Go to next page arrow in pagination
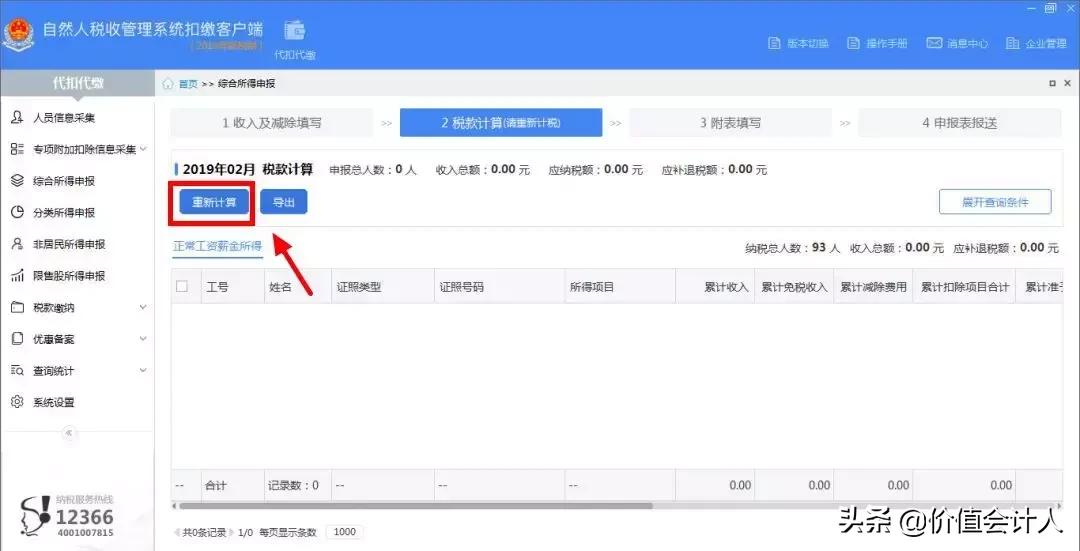1080x551 pixels. (231, 532)
